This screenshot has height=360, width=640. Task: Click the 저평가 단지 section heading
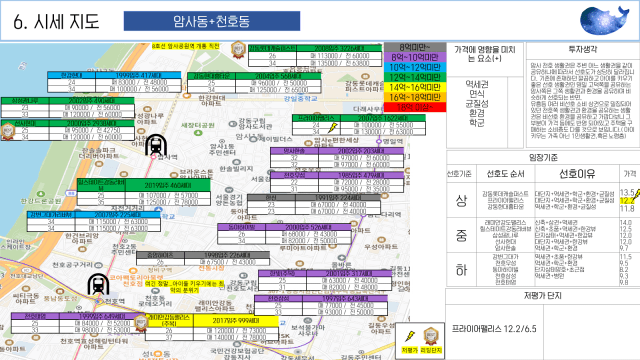(x=542, y=295)
